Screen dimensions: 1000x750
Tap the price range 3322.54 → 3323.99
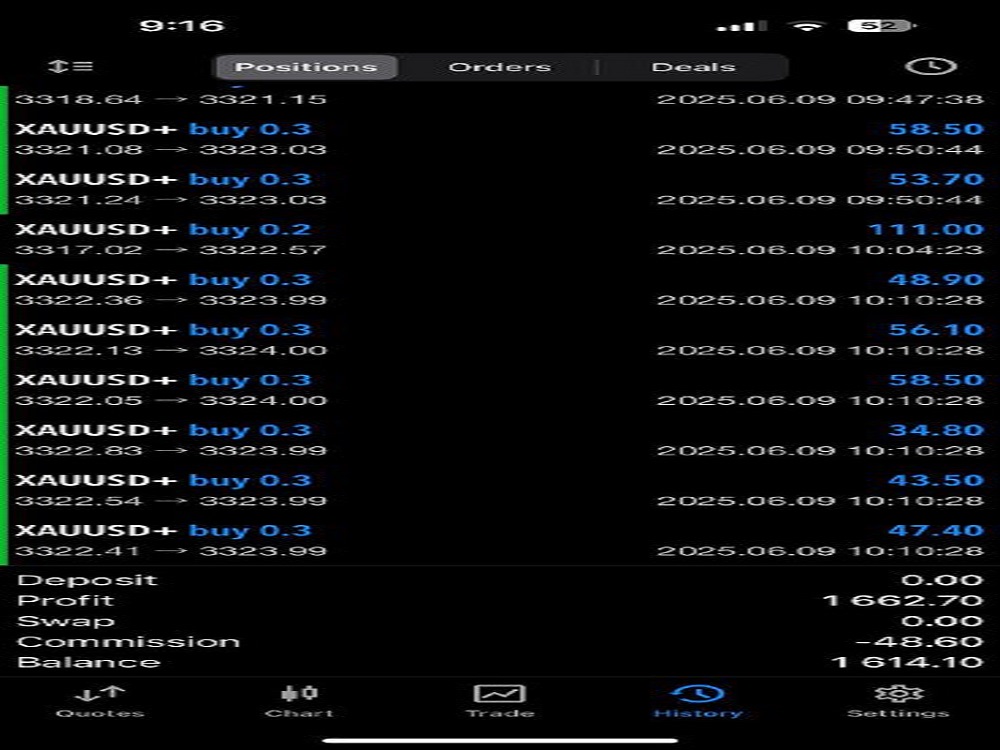pos(170,501)
